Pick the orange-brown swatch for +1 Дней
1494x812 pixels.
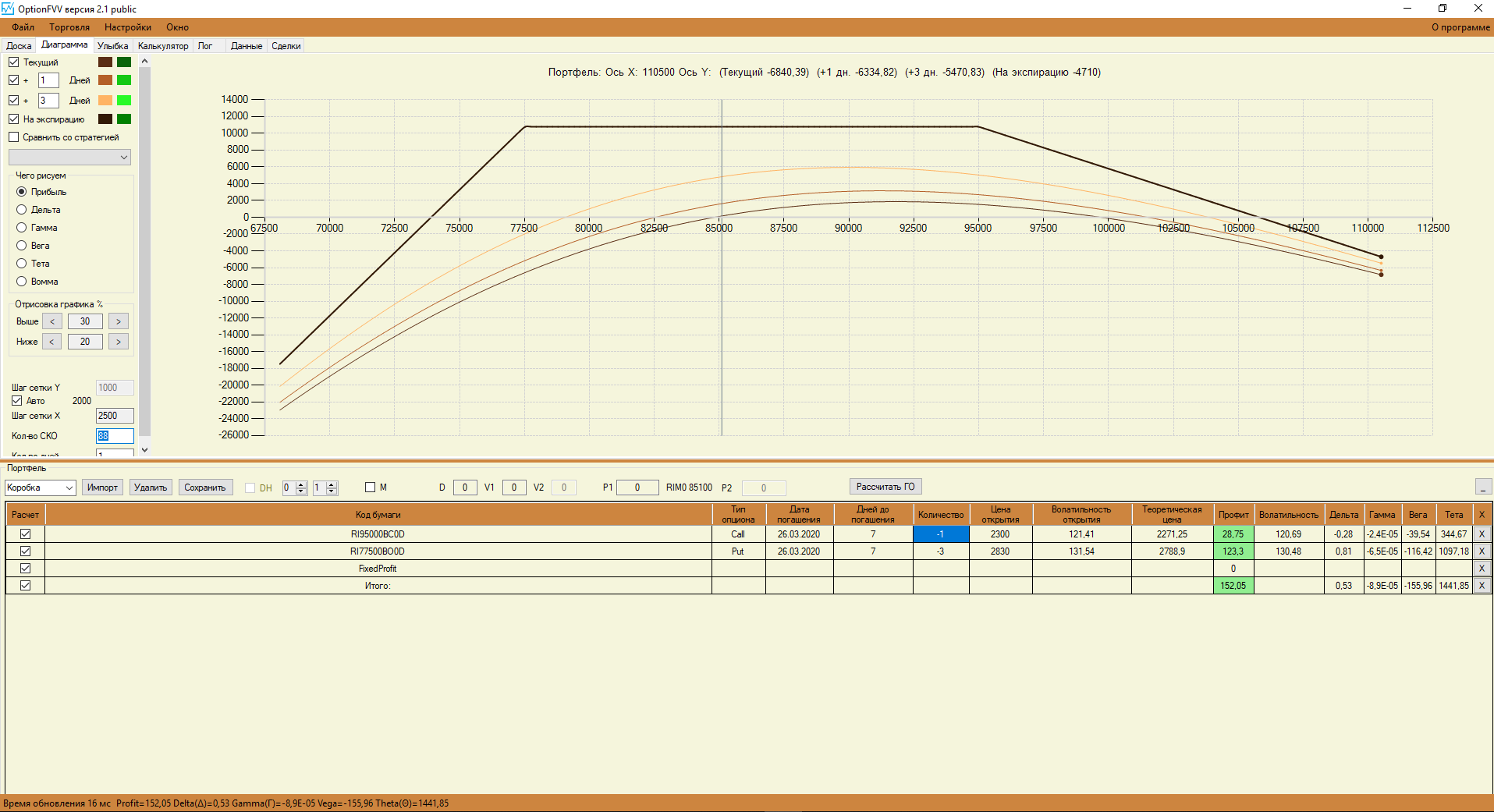105,80
